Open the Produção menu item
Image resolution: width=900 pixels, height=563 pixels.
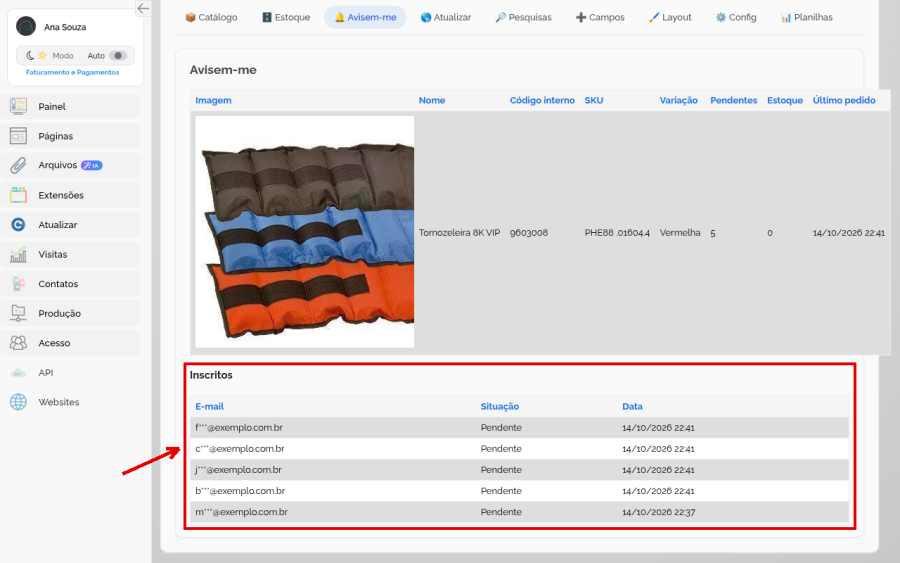point(71,313)
